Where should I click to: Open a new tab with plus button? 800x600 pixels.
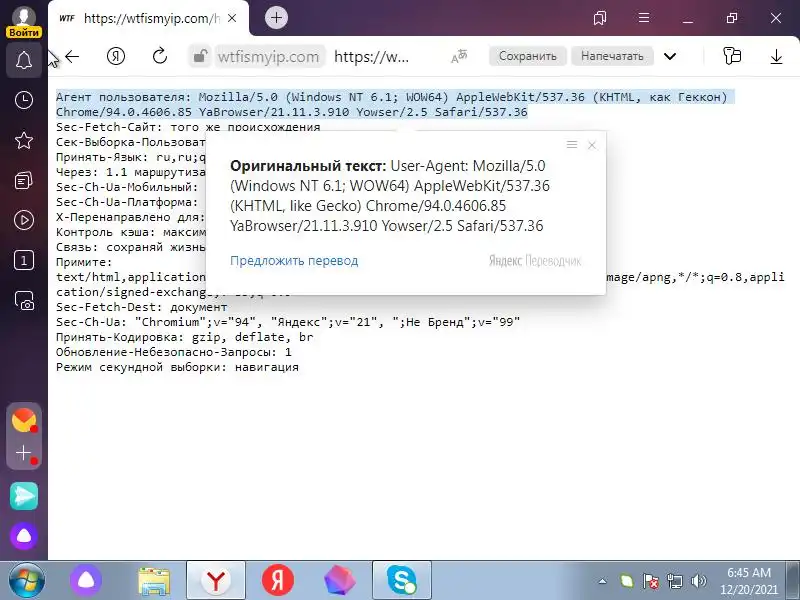point(276,18)
